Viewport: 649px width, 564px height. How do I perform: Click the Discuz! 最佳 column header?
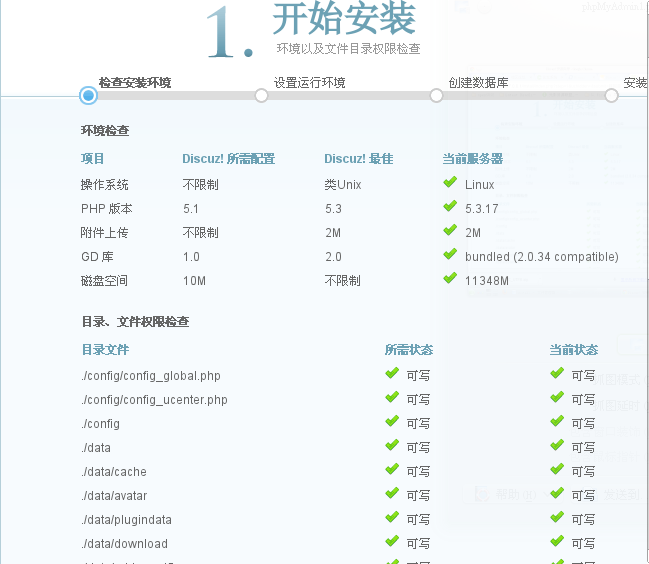359,158
